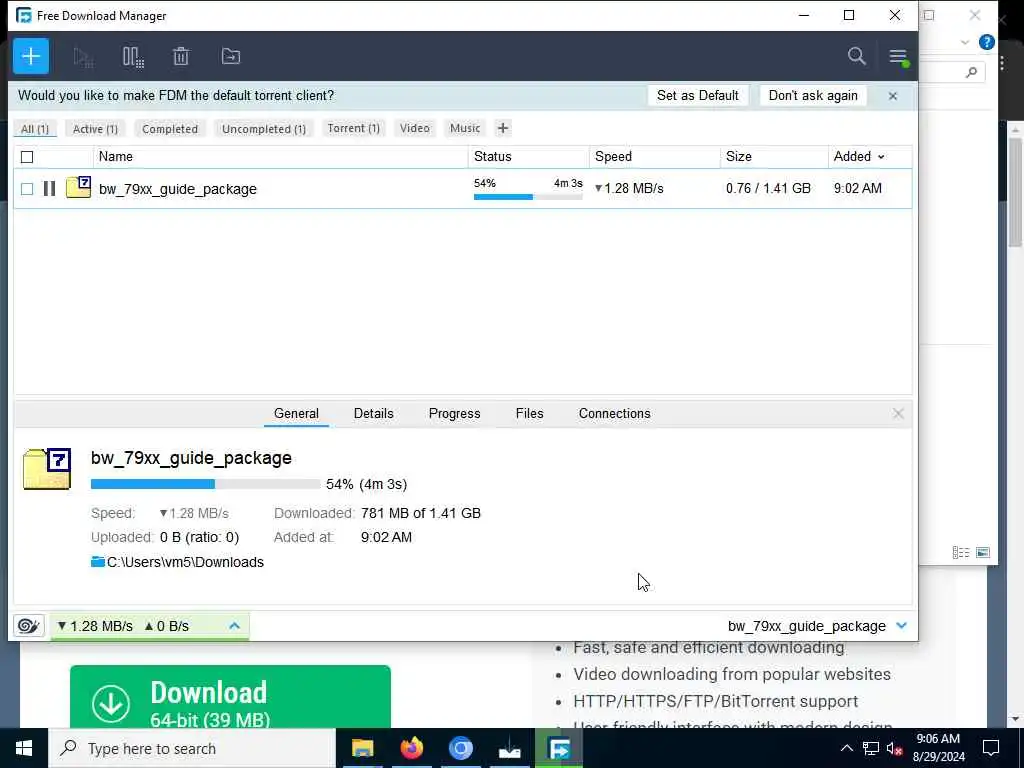
Task: Click the Status column header
Action: tap(528, 157)
